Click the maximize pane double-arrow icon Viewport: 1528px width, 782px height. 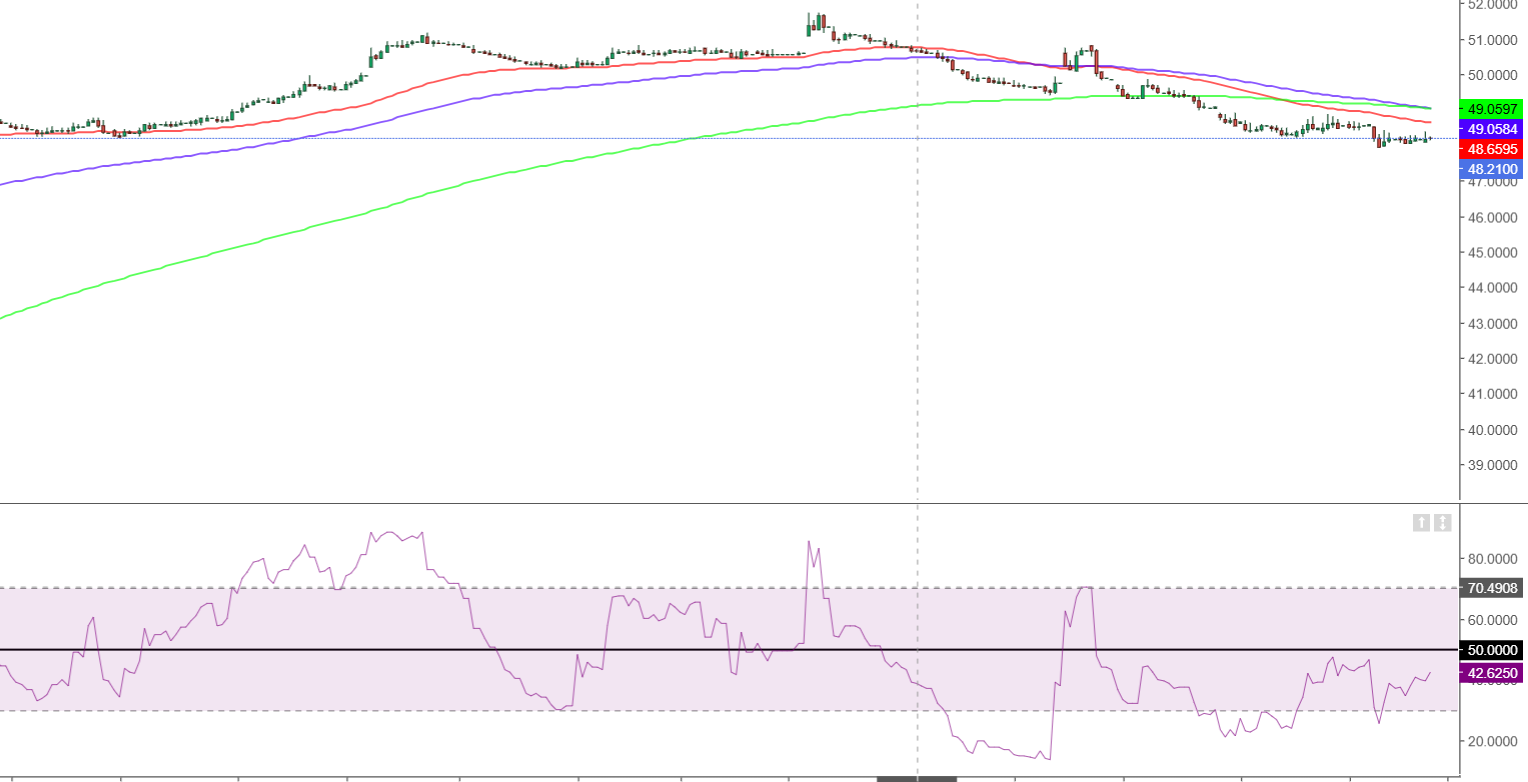coord(1443,522)
